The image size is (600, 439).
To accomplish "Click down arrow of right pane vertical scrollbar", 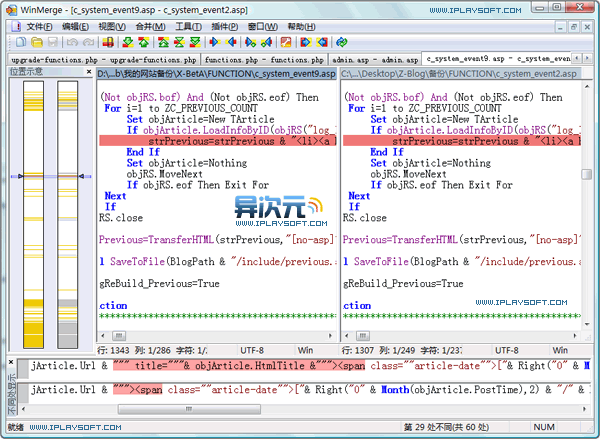I will click(x=587, y=324).
